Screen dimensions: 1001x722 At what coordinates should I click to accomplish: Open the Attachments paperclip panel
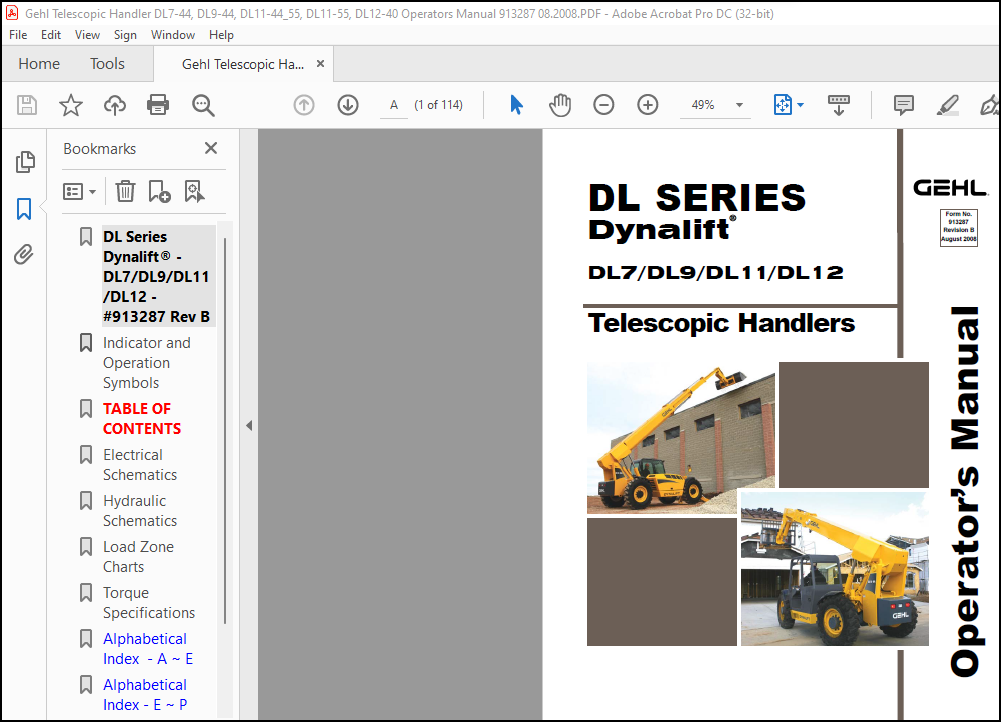coord(24,255)
